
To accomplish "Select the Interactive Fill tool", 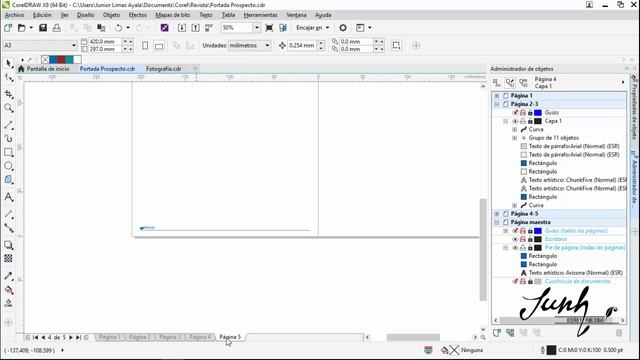I will pos(9,290).
